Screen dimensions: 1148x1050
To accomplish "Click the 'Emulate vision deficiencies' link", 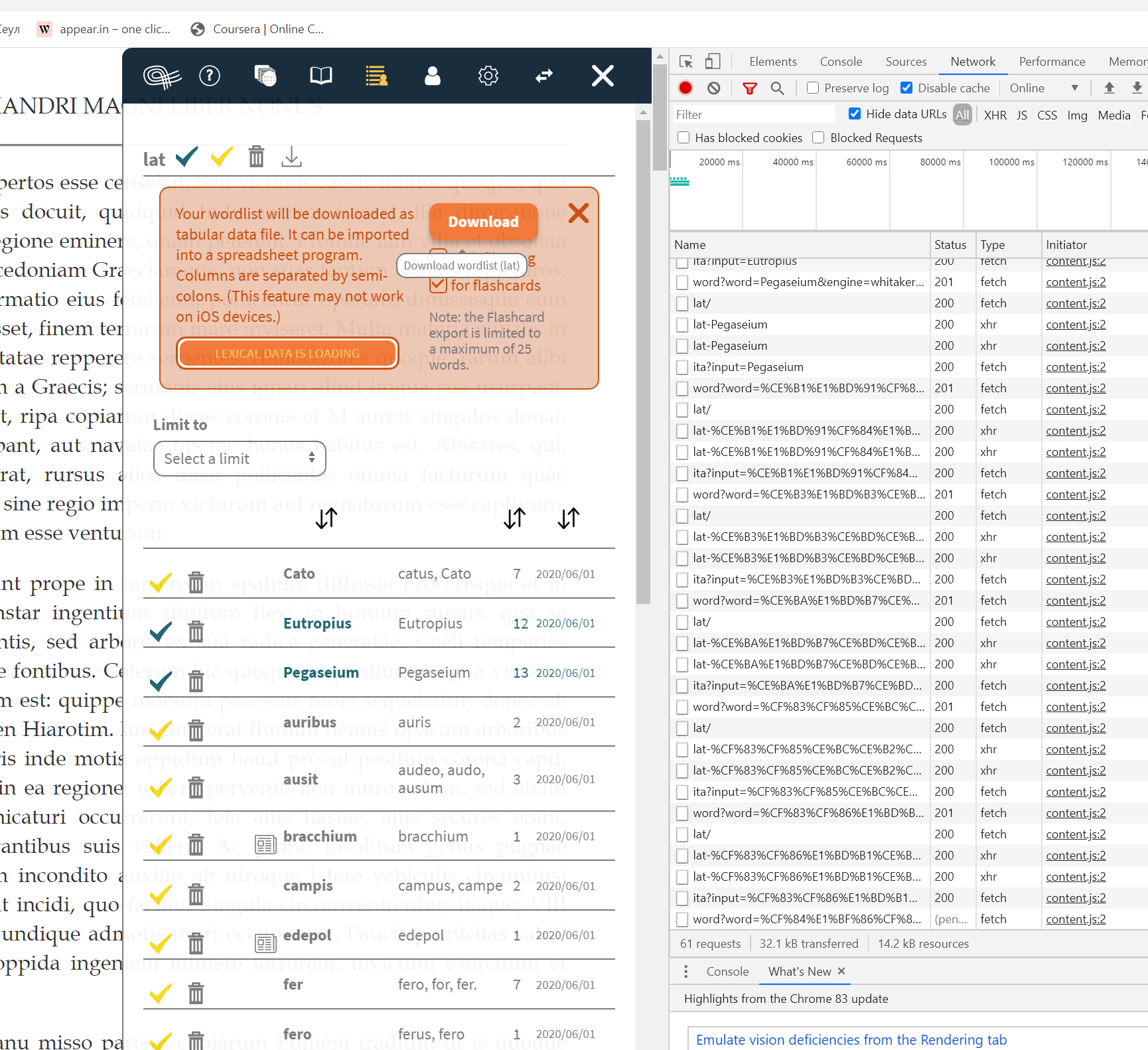I will tap(851, 1039).
